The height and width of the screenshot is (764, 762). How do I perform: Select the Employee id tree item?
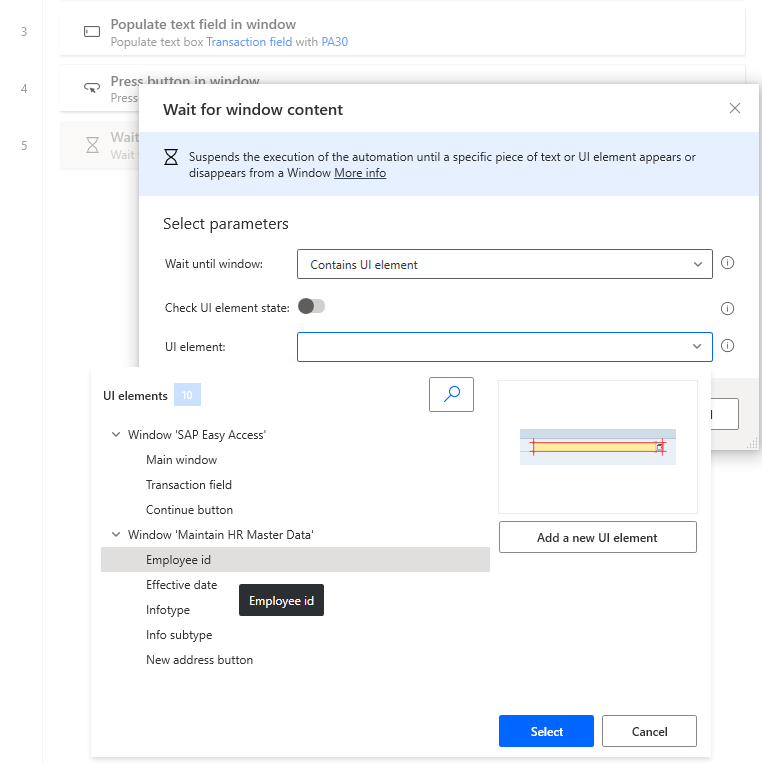click(x=295, y=559)
